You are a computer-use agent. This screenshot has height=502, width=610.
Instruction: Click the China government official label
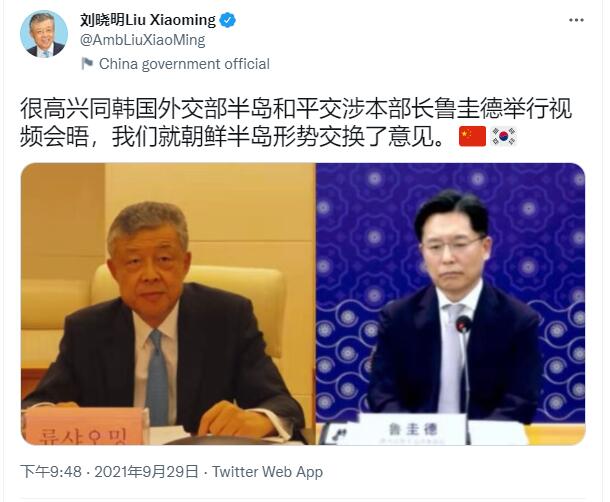[x=184, y=64]
